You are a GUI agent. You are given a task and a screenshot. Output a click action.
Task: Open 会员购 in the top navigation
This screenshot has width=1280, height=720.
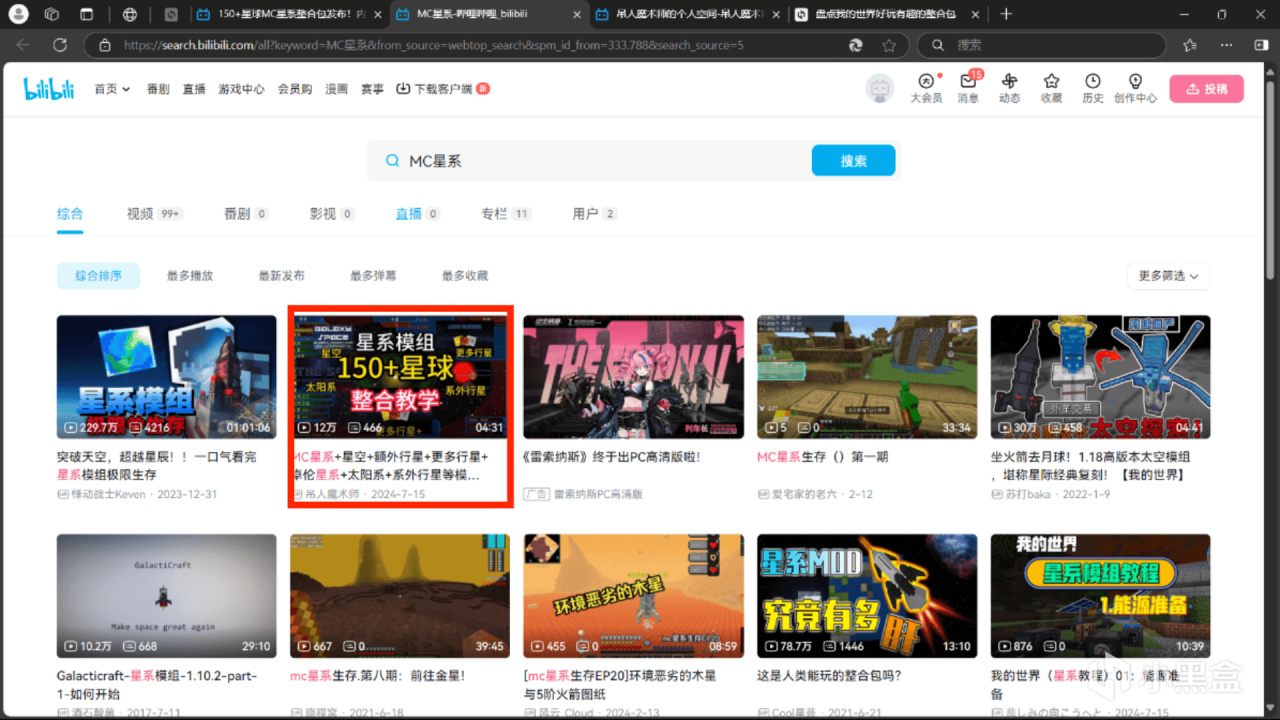click(x=295, y=89)
